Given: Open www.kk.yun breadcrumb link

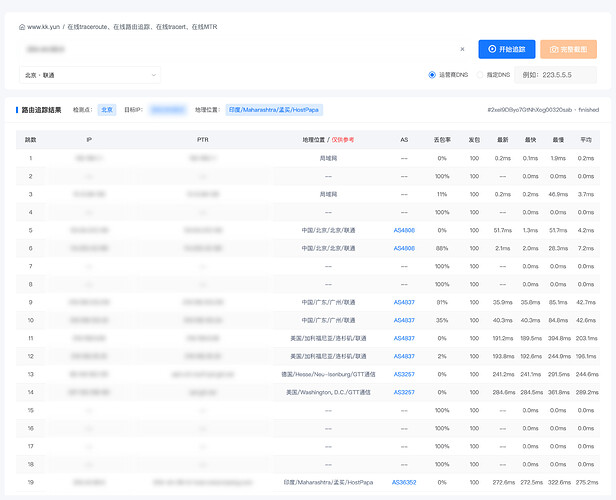Looking at the screenshot, I should [44, 27].
